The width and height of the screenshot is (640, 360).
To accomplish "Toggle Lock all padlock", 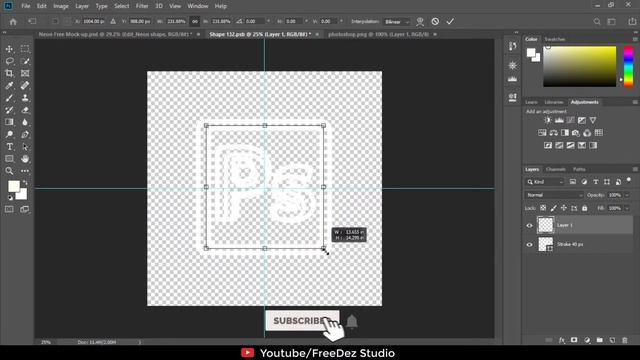I will [584, 208].
